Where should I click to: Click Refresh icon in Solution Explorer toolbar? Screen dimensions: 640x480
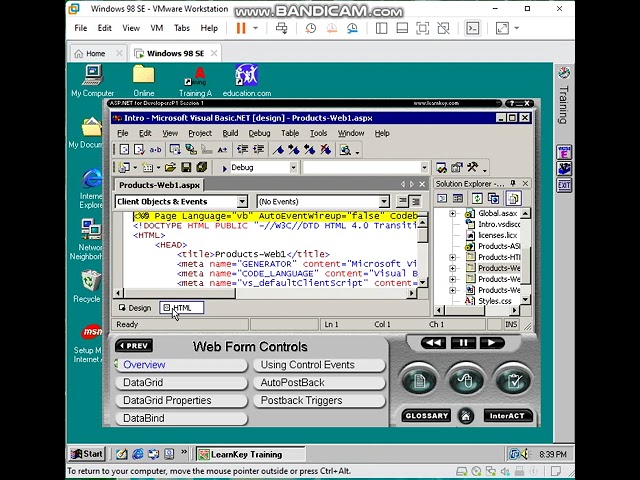(477, 199)
